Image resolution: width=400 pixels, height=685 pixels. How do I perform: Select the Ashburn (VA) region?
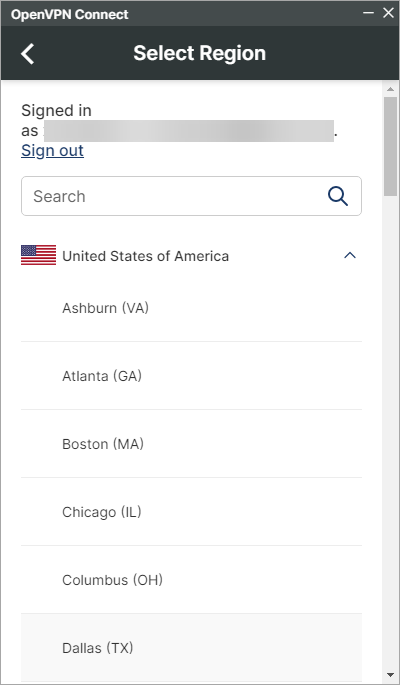[191, 308]
